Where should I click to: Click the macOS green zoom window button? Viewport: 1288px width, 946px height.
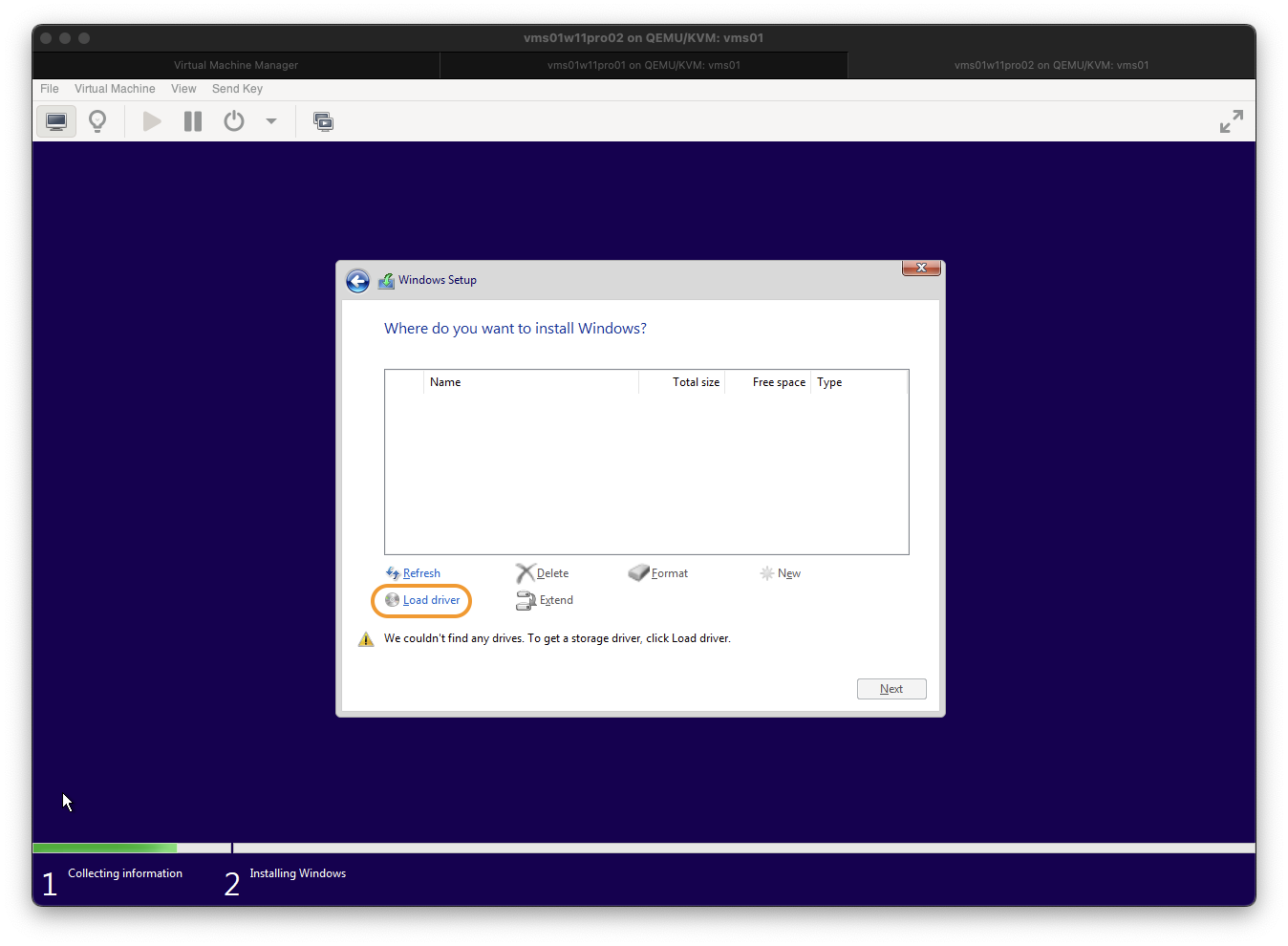[84, 38]
